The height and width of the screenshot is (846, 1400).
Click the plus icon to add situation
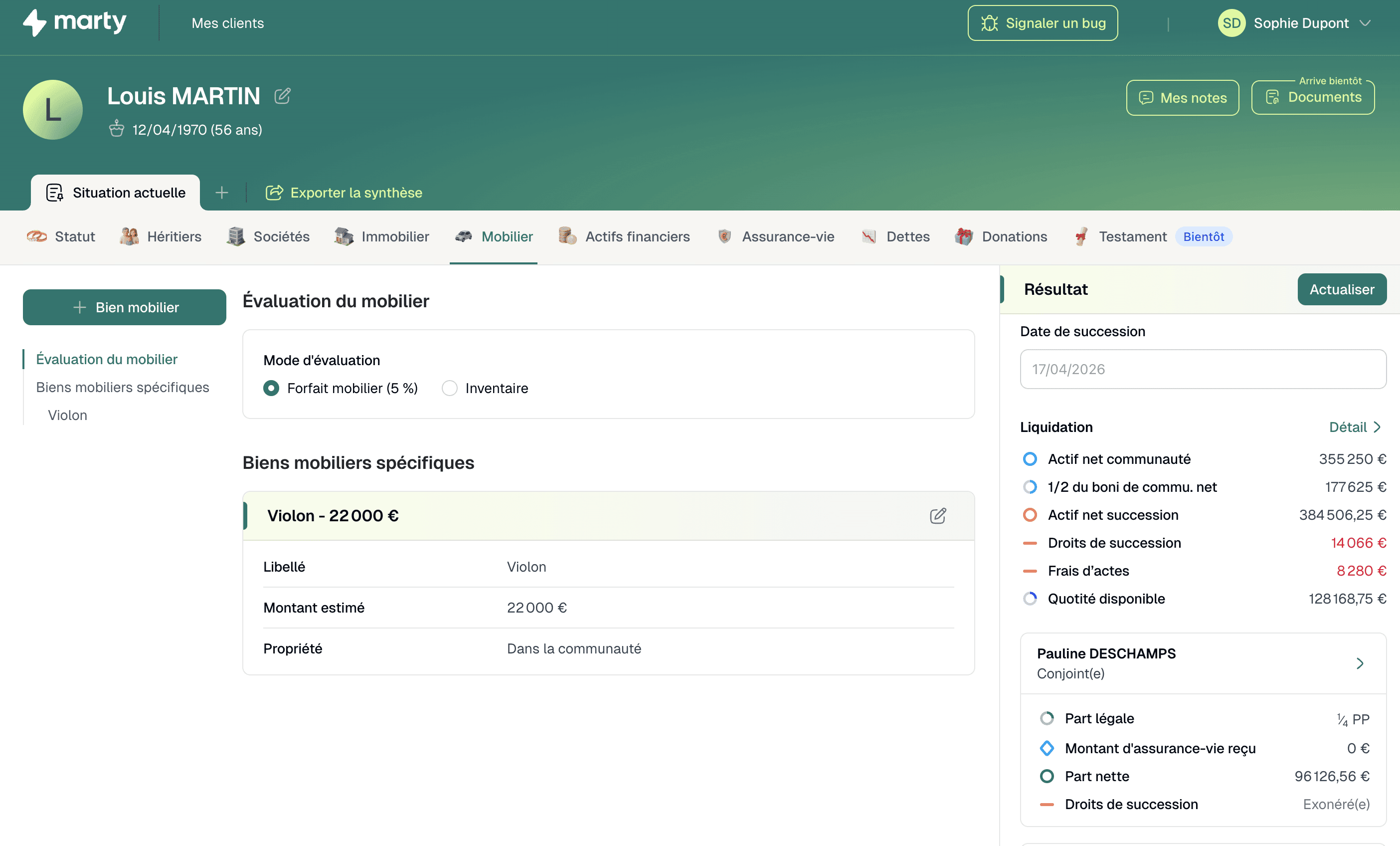click(x=221, y=193)
